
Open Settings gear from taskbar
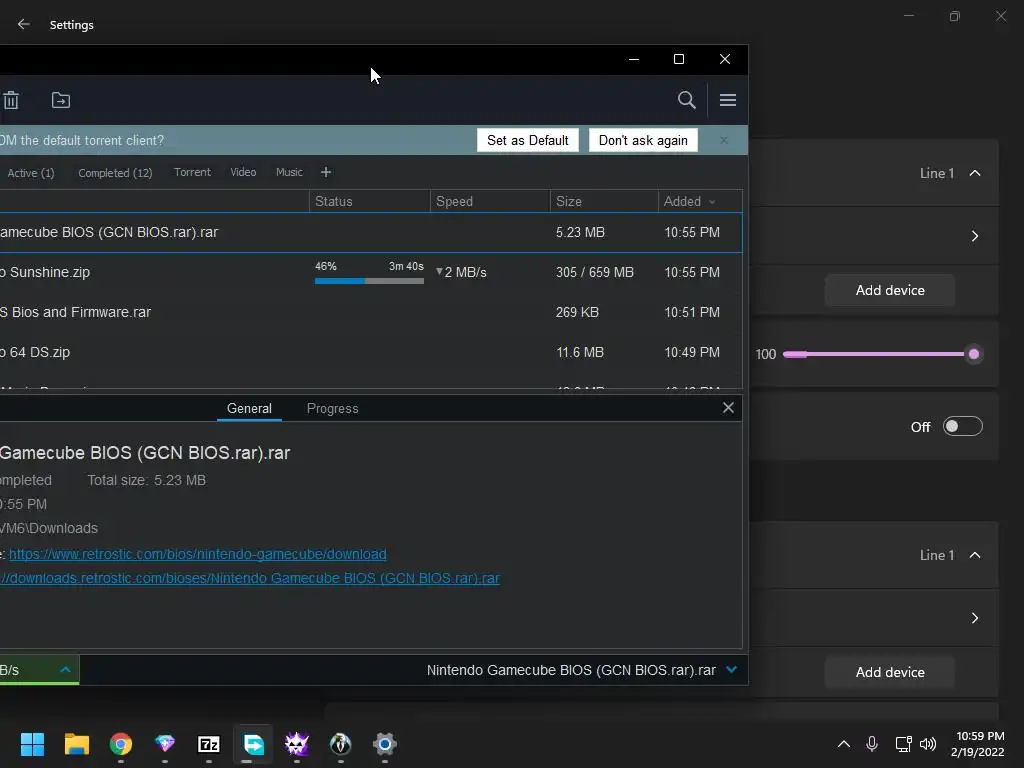tap(385, 744)
